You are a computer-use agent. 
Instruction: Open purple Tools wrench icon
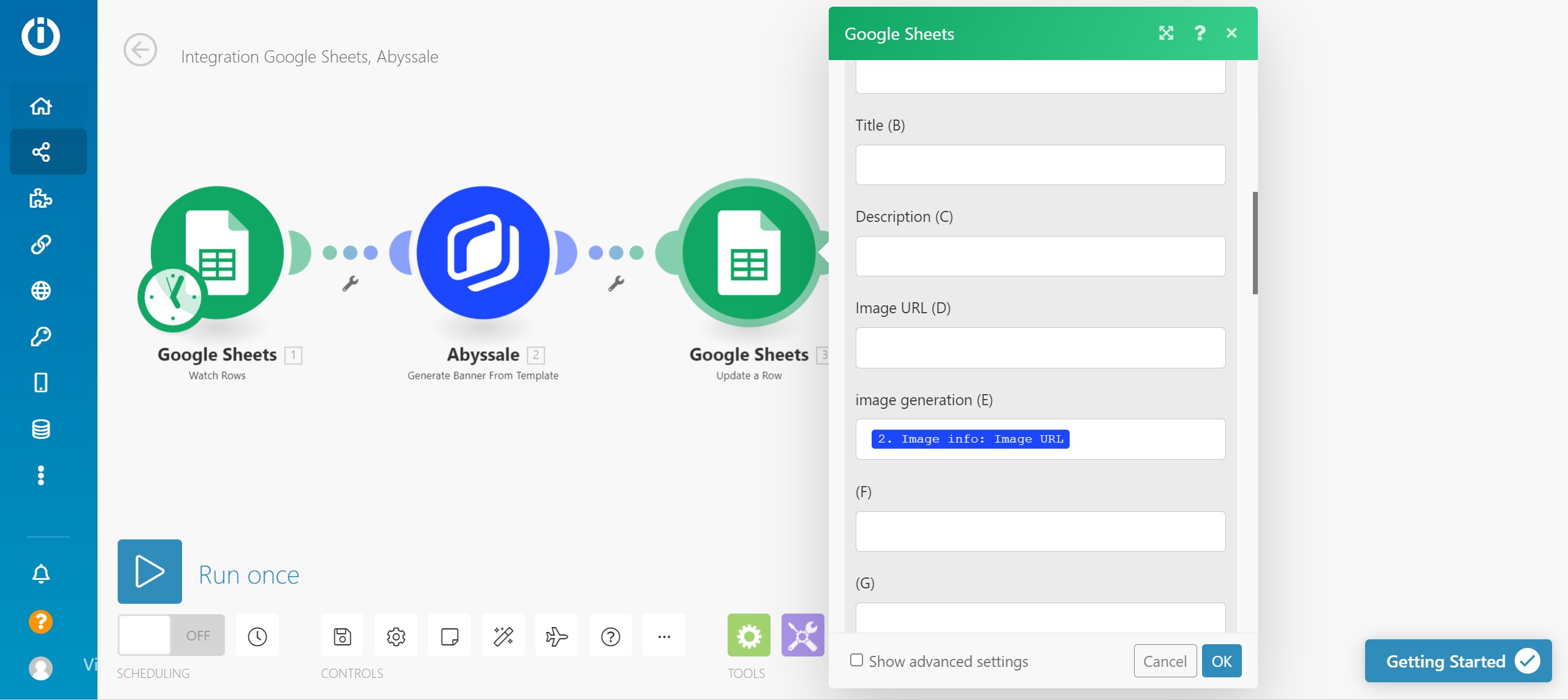click(x=803, y=635)
